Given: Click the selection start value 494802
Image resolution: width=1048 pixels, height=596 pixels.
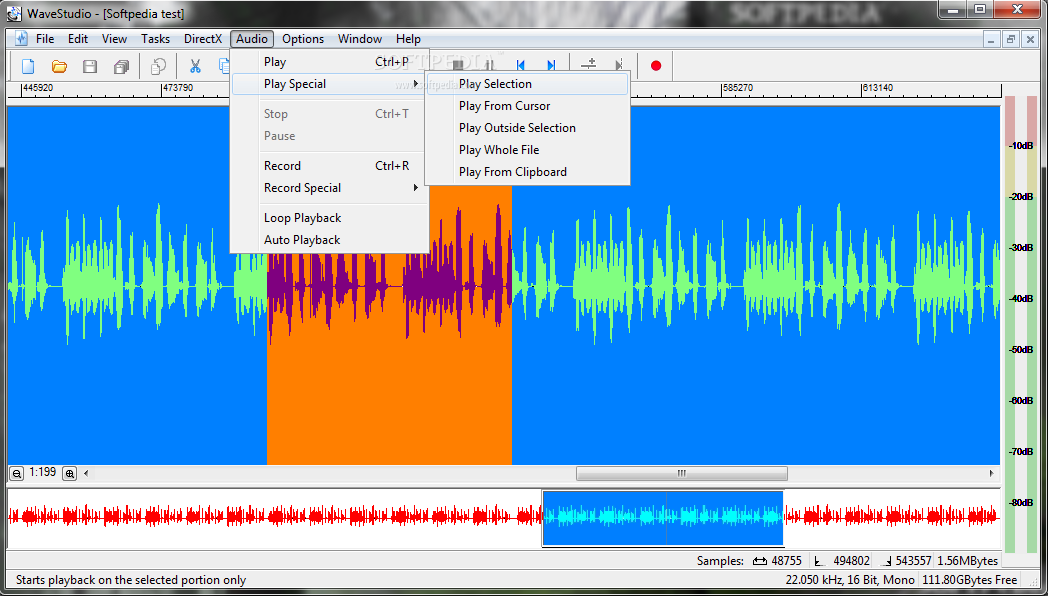Looking at the screenshot, I should pyautogui.click(x=852, y=561).
